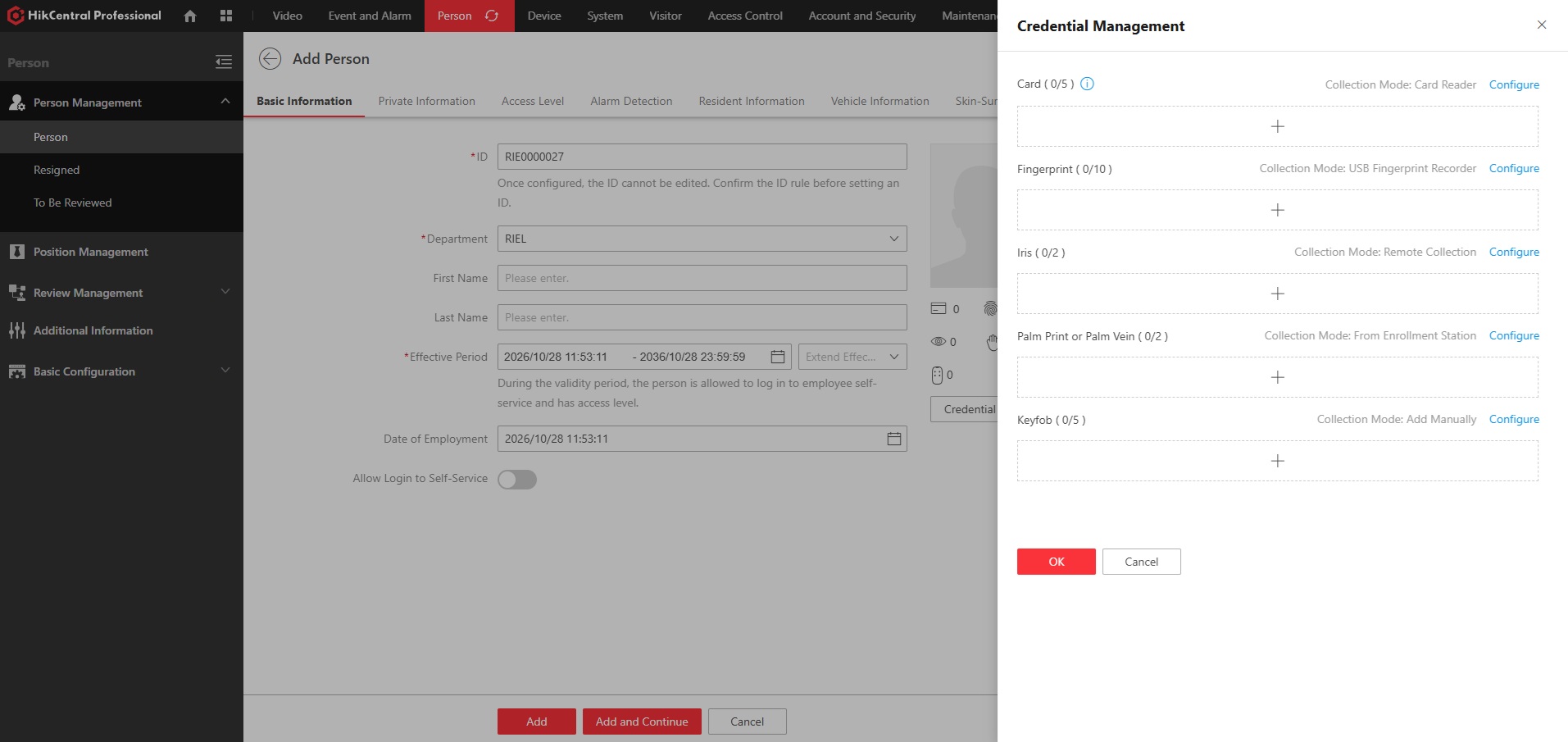Switch to the Private Information tab
This screenshot has height=742, width=1568.
click(x=426, y=101)
